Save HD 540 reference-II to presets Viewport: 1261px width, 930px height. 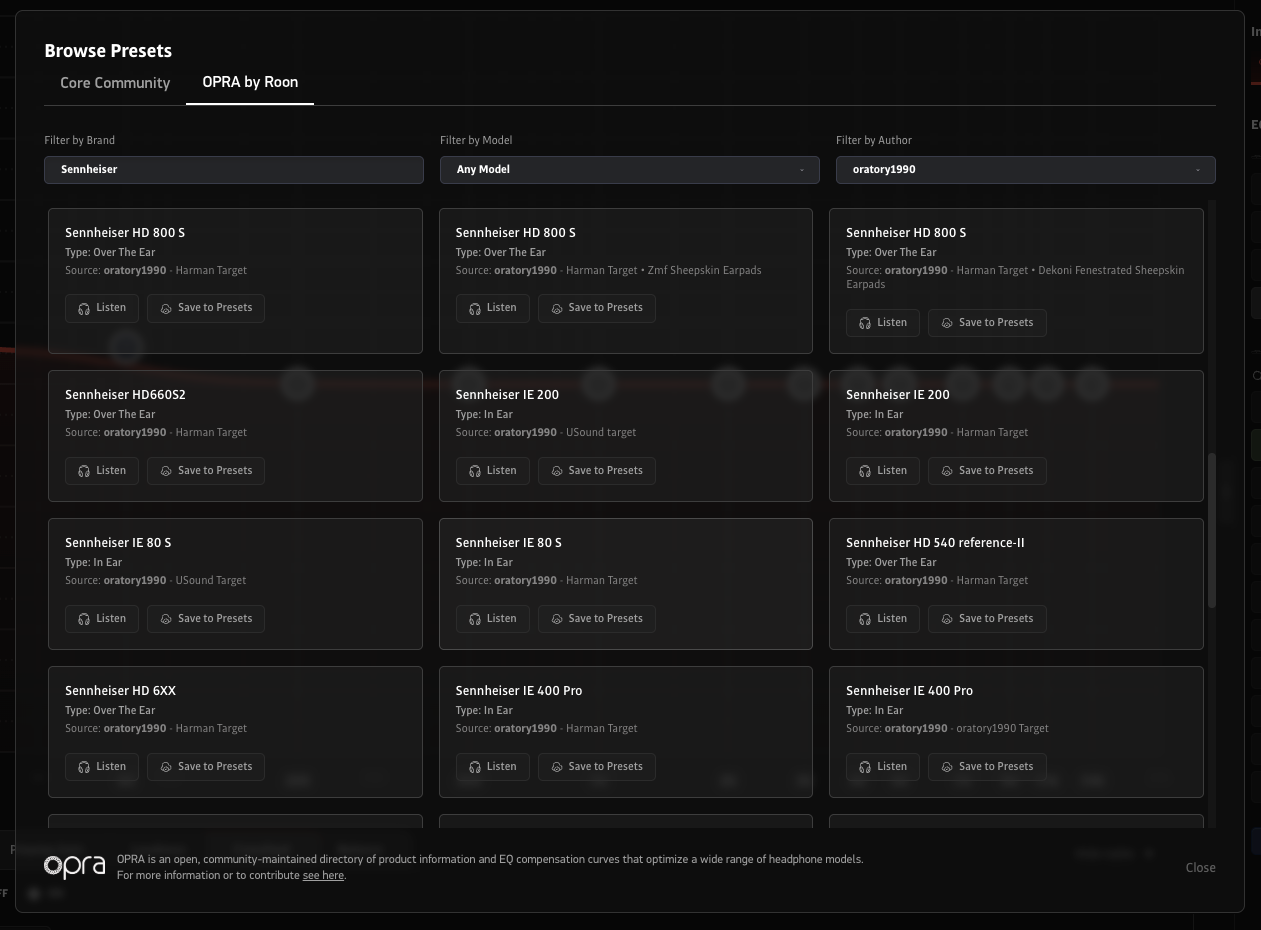point(987,619)
